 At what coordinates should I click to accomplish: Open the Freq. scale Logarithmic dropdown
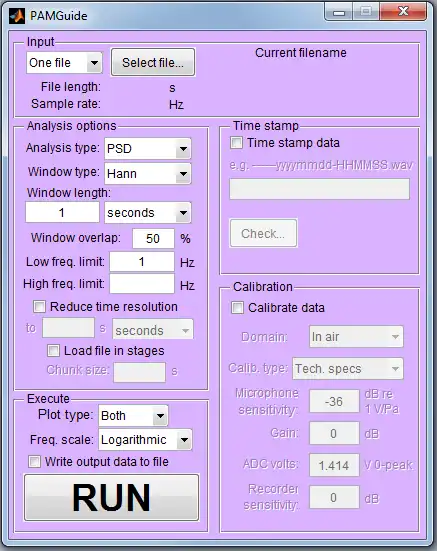coord(145,440)
